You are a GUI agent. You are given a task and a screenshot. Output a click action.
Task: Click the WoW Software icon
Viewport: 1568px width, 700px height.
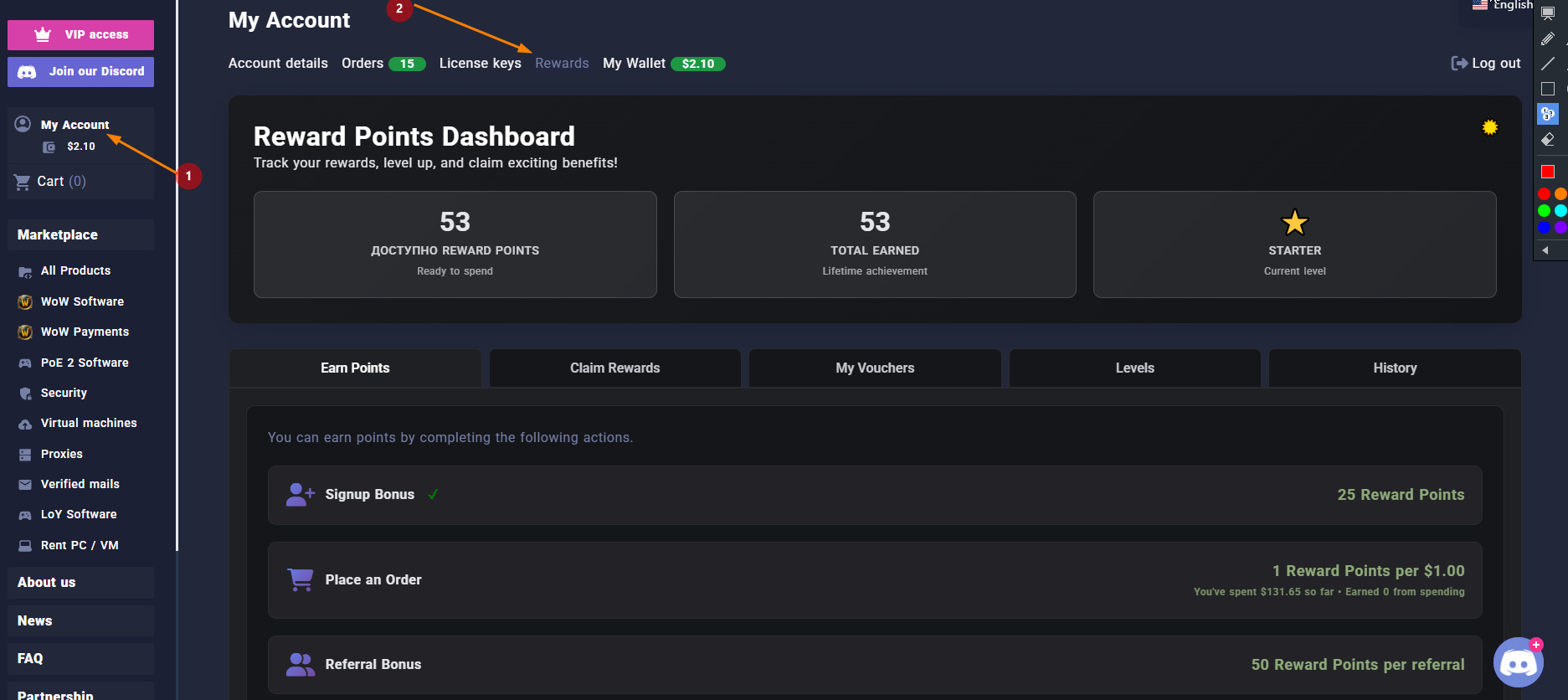(x=25, y=301)
